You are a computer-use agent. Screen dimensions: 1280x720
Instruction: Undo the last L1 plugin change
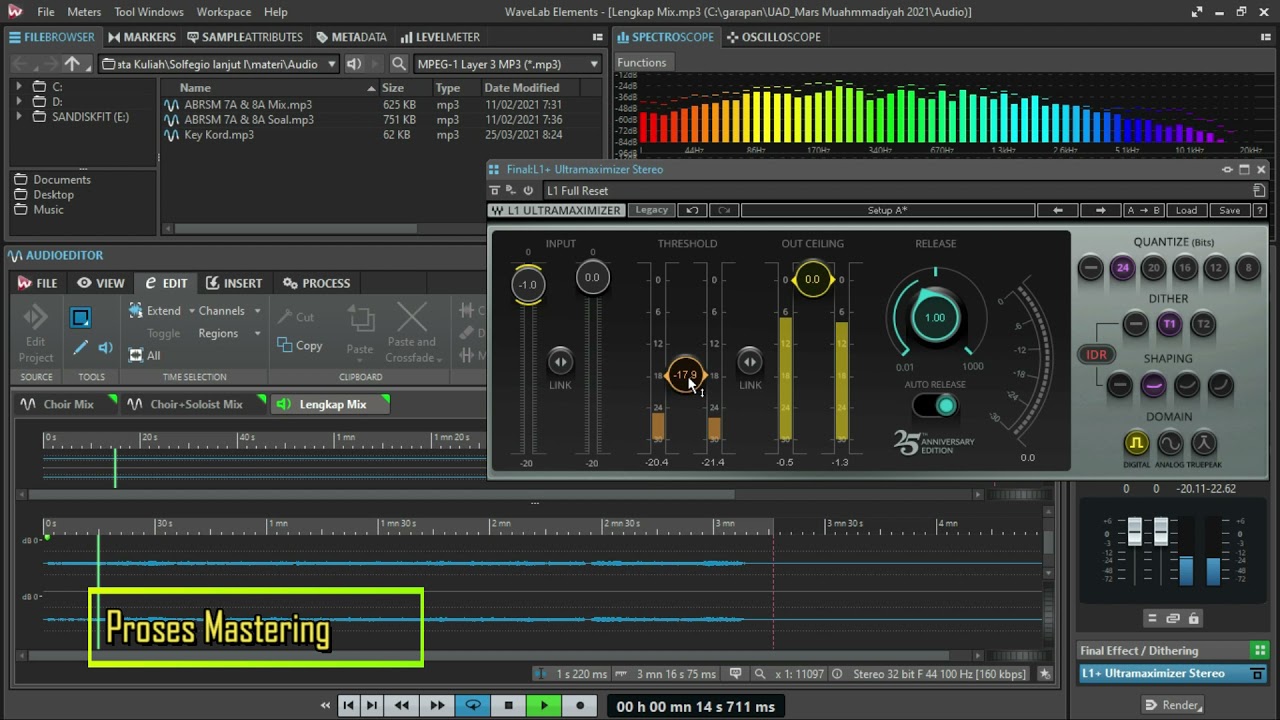692,211
